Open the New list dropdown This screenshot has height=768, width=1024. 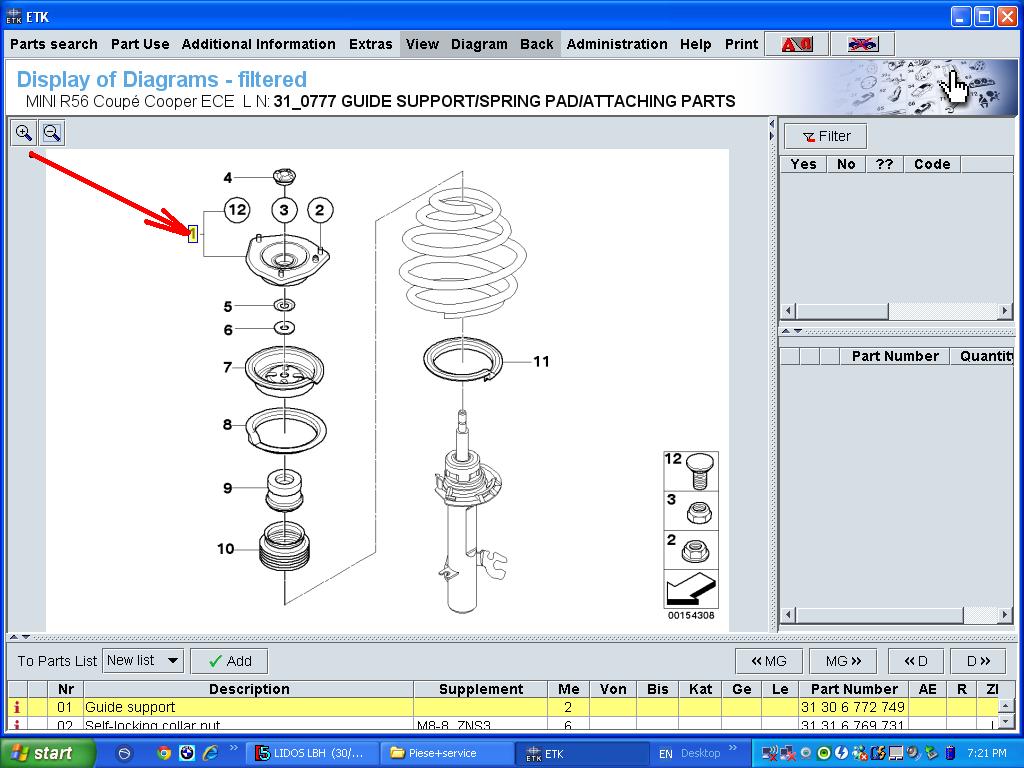pyautogui.click(x=144, y=661)
